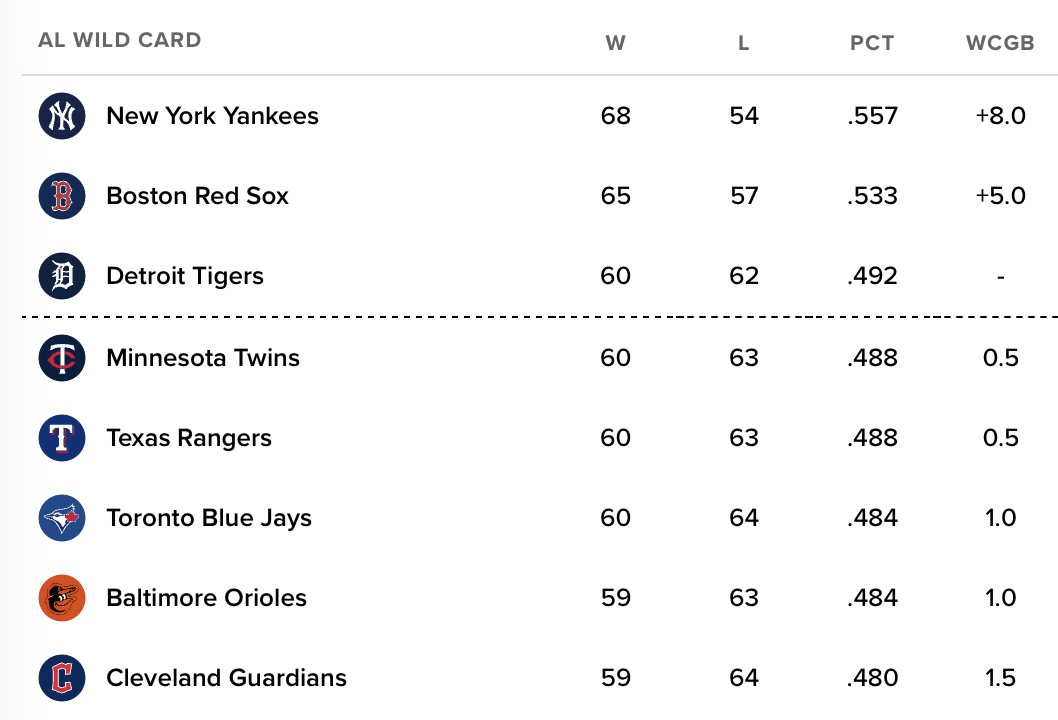This screenshot has height=720, width=1058.
Task: Click the Baltimore Orioles logo icon
Action: [x=62, y=598]
